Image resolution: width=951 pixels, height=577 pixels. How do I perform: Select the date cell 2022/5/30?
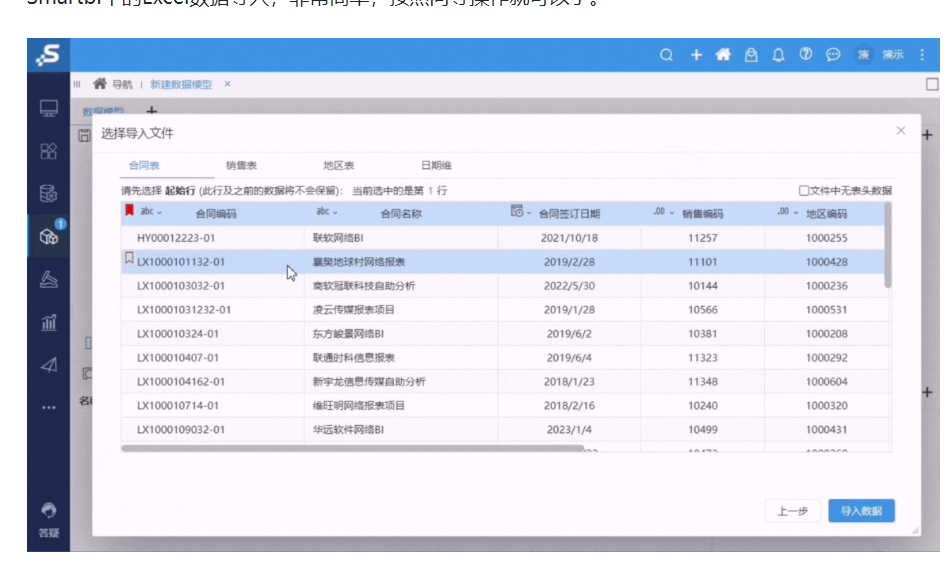[569, 286]
